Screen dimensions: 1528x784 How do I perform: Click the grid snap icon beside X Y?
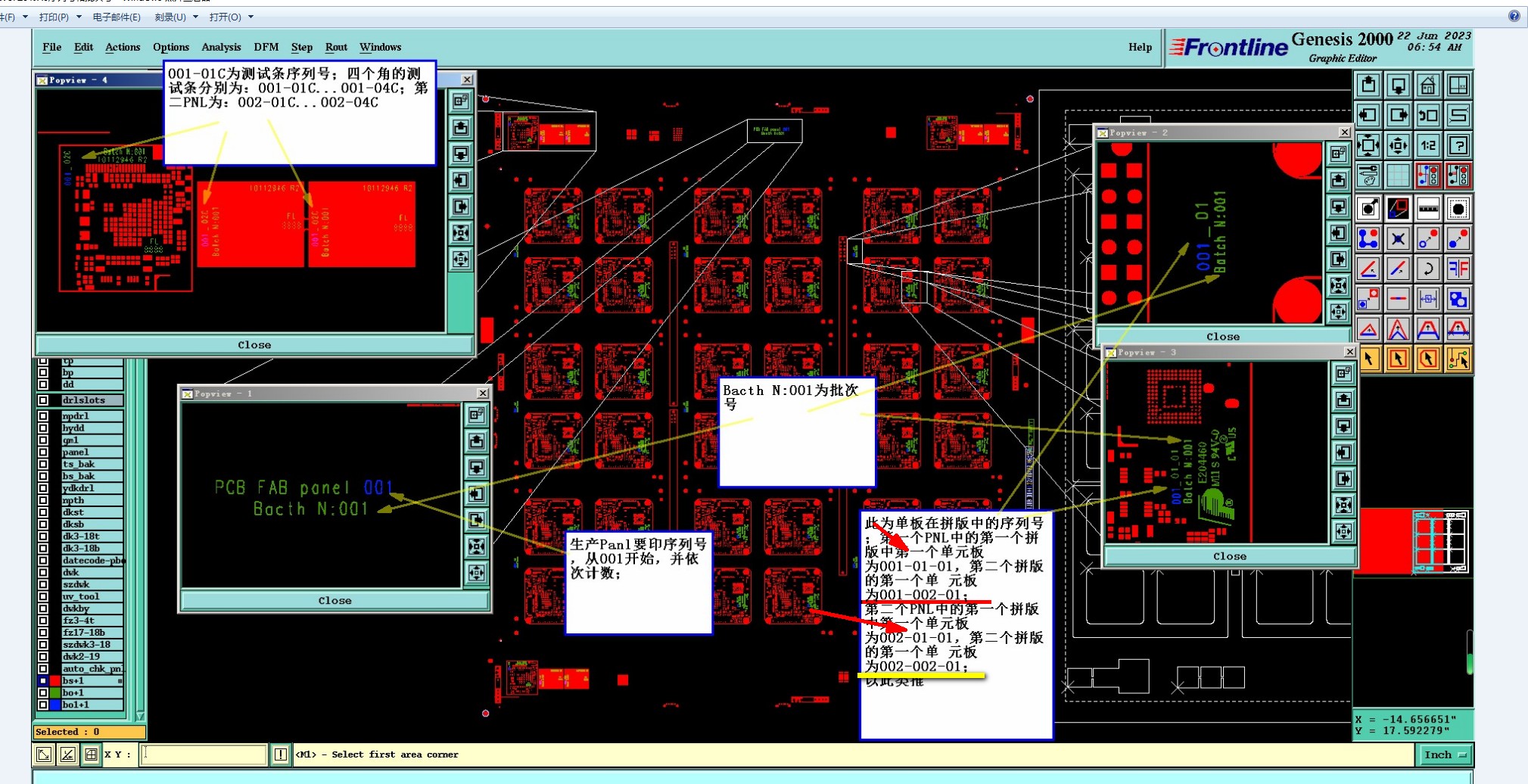tap(91, 754)
